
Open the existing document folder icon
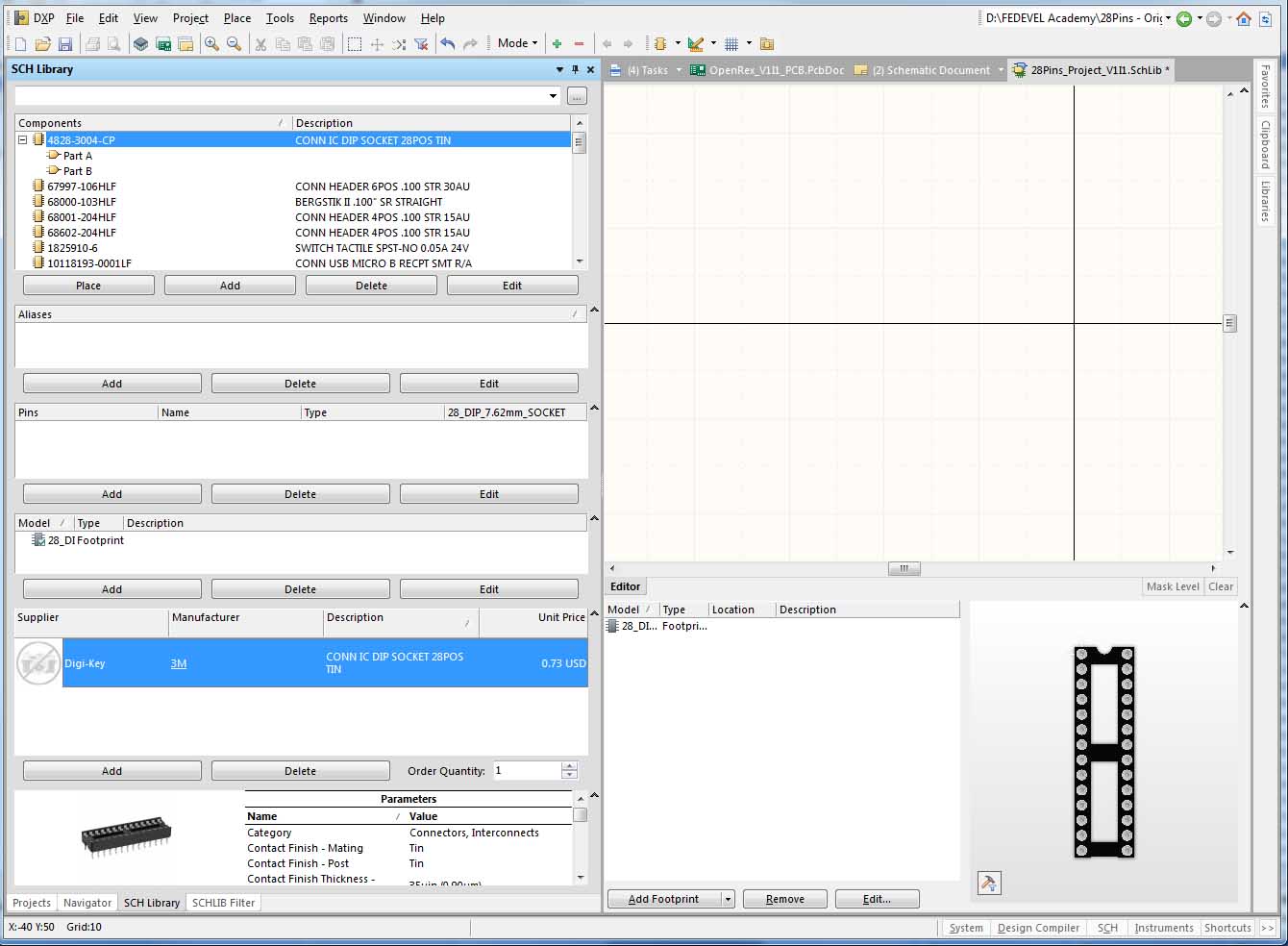click(42, 44)
